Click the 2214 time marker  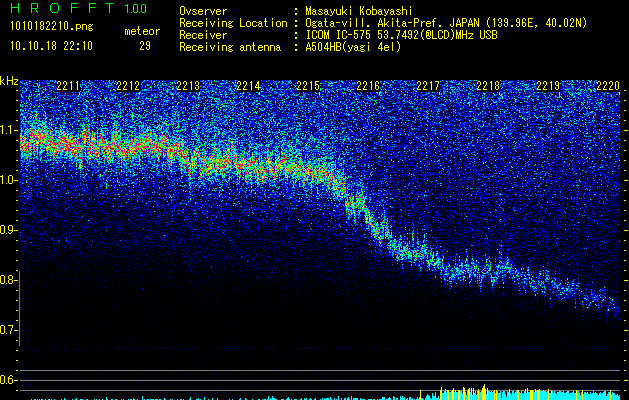pos(248,86)
